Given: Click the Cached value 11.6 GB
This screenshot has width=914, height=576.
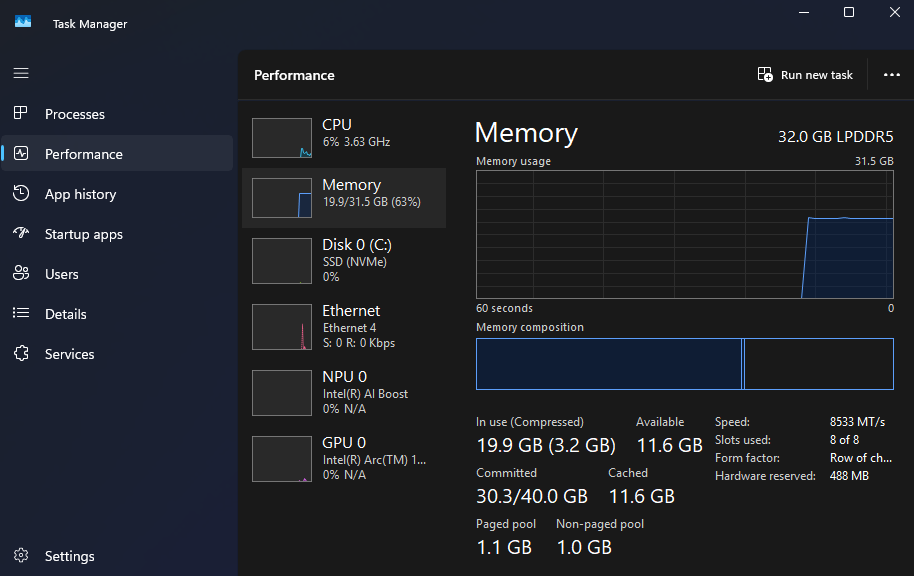Looking at the screenshot, I should coord(642,496).
